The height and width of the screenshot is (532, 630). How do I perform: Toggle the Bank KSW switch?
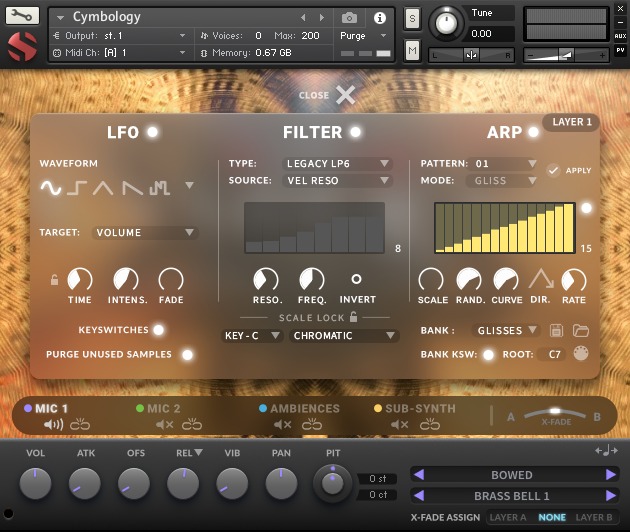pyautogui.click(x=488, y=354)
